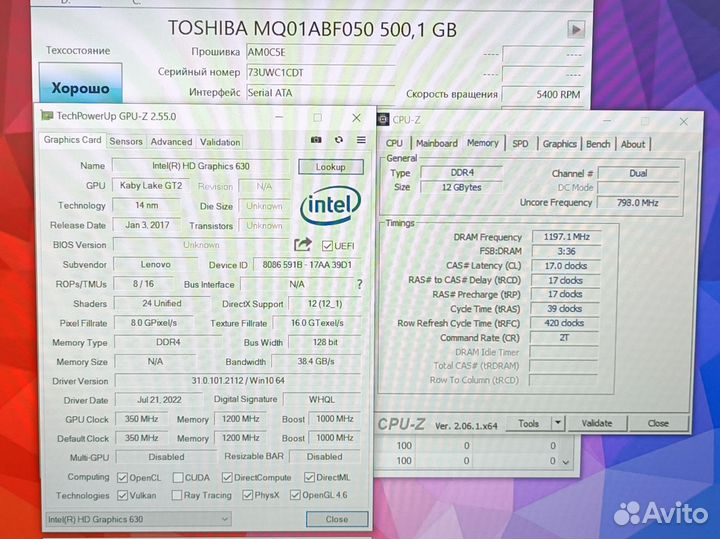Click the Uncore Frequency value 798.0 MHz

click(637, 202)
